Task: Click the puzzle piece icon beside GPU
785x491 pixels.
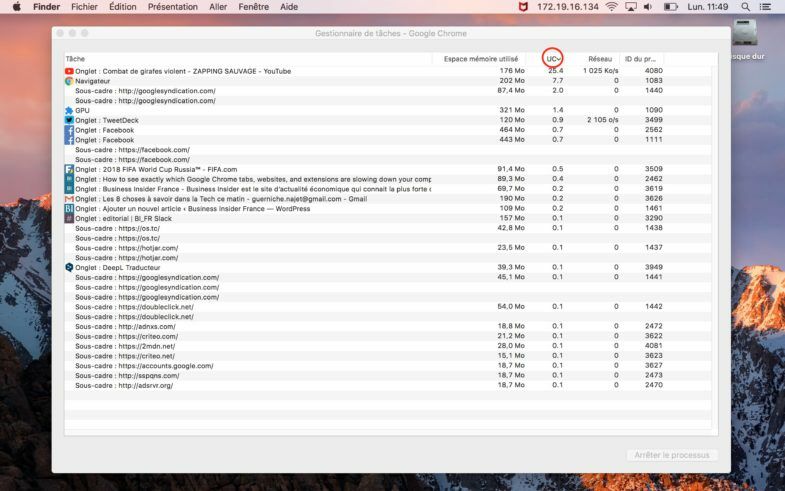Action: (x=69, y=111)
